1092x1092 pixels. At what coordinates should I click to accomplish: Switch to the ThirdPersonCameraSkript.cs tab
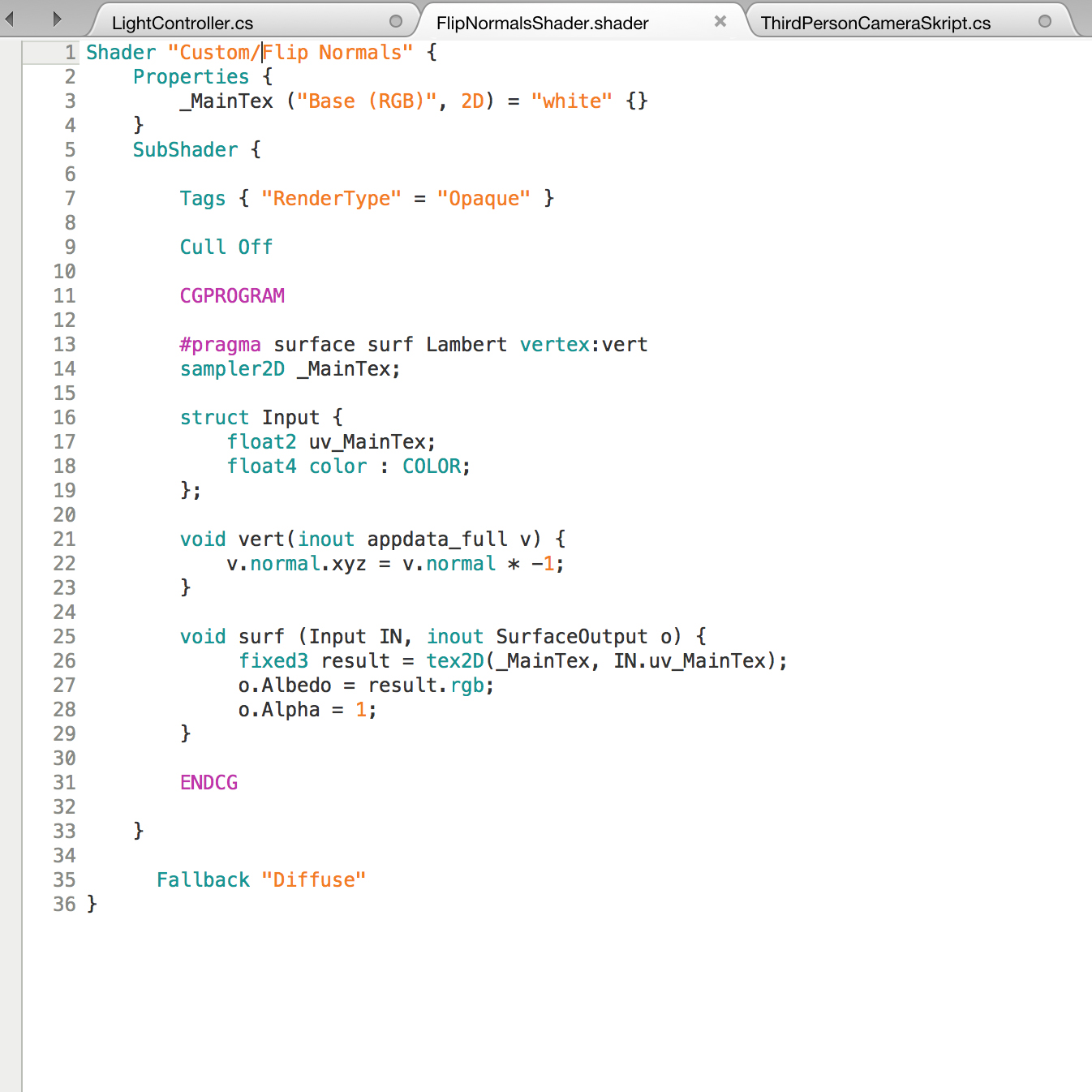click(875, 24)
